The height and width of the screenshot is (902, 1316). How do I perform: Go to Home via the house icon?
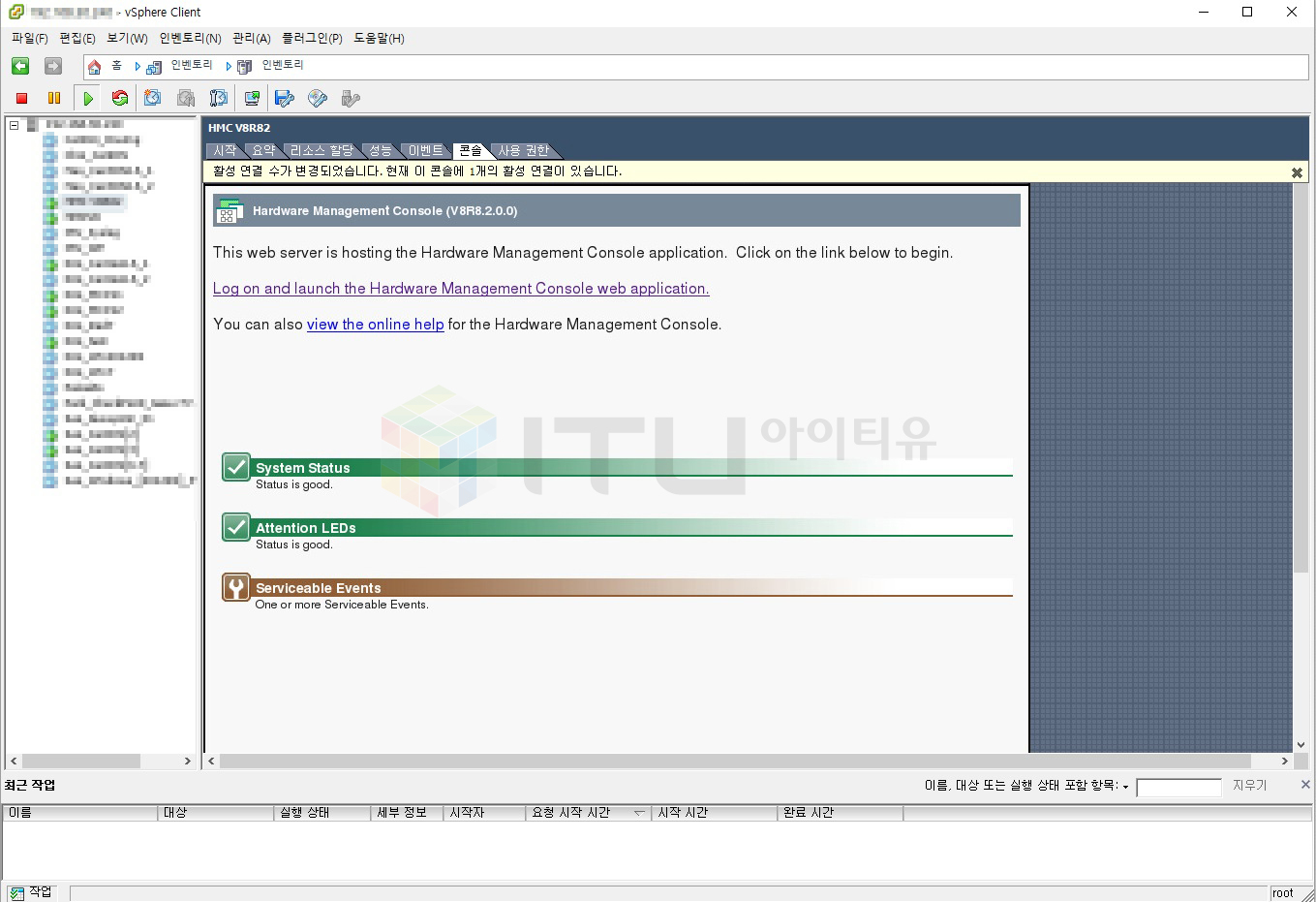tap(95, 66)
